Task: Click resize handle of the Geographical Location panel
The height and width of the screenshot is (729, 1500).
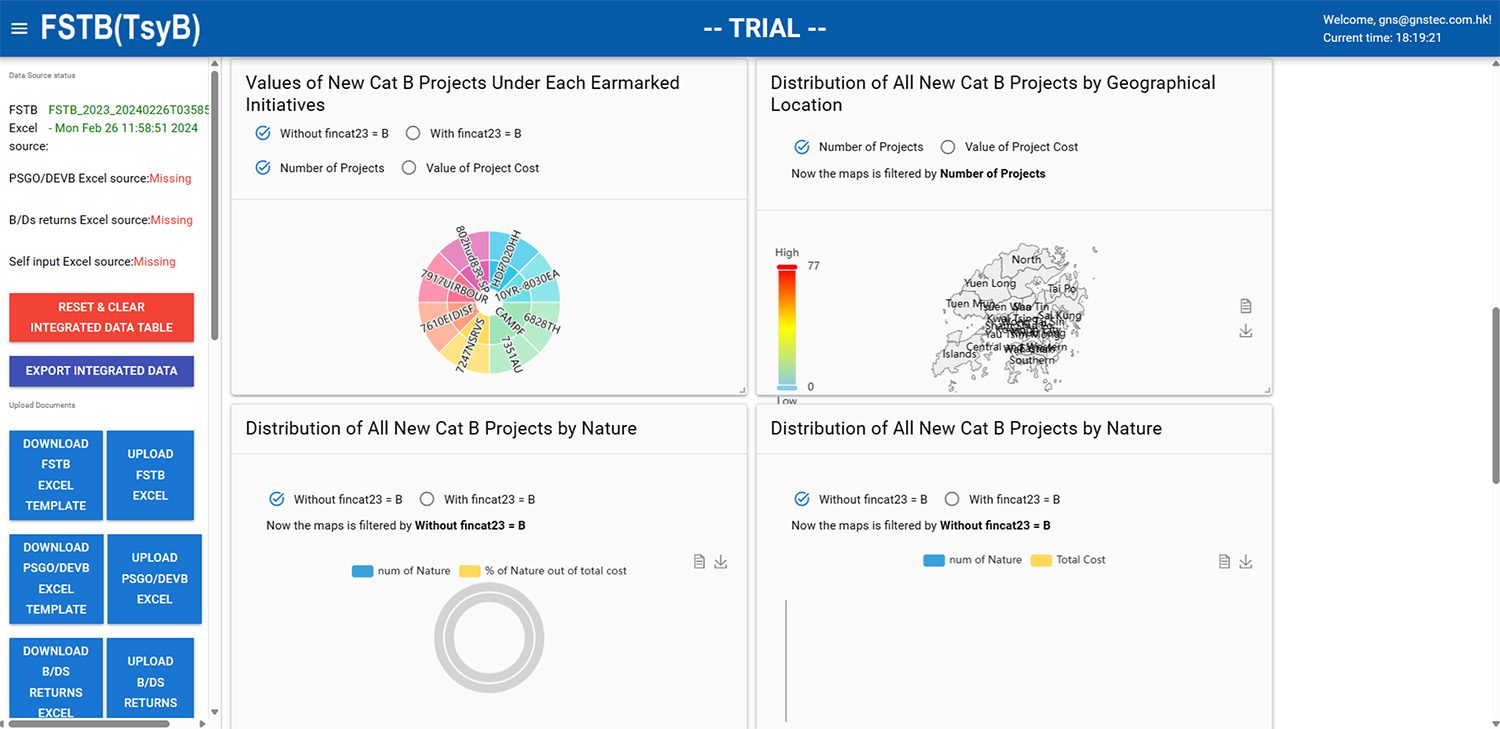Action: 1266,389
